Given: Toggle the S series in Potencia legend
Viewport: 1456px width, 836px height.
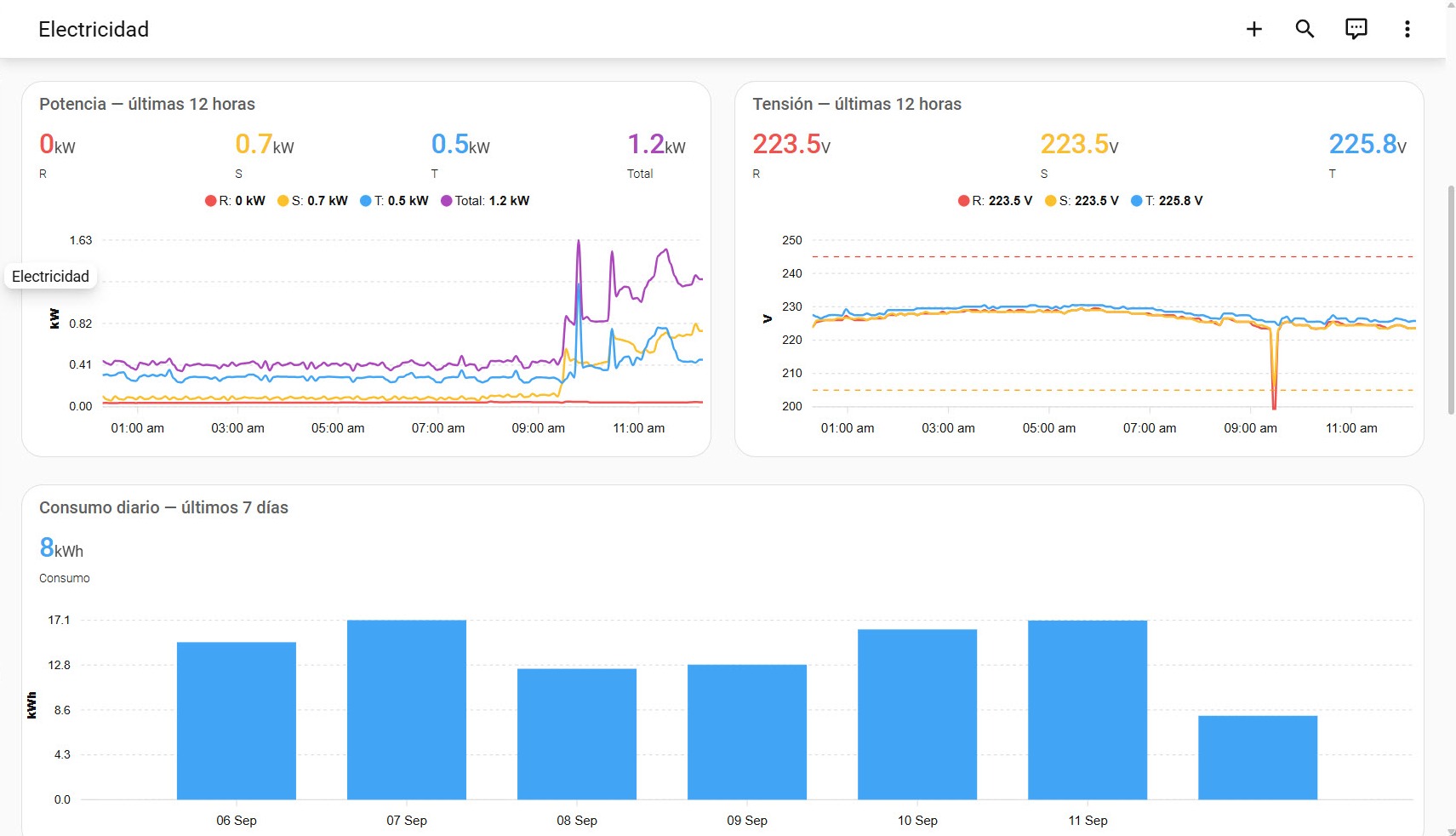Looking at the screenshot, I should pyautogui.click(x=312, y=201).
